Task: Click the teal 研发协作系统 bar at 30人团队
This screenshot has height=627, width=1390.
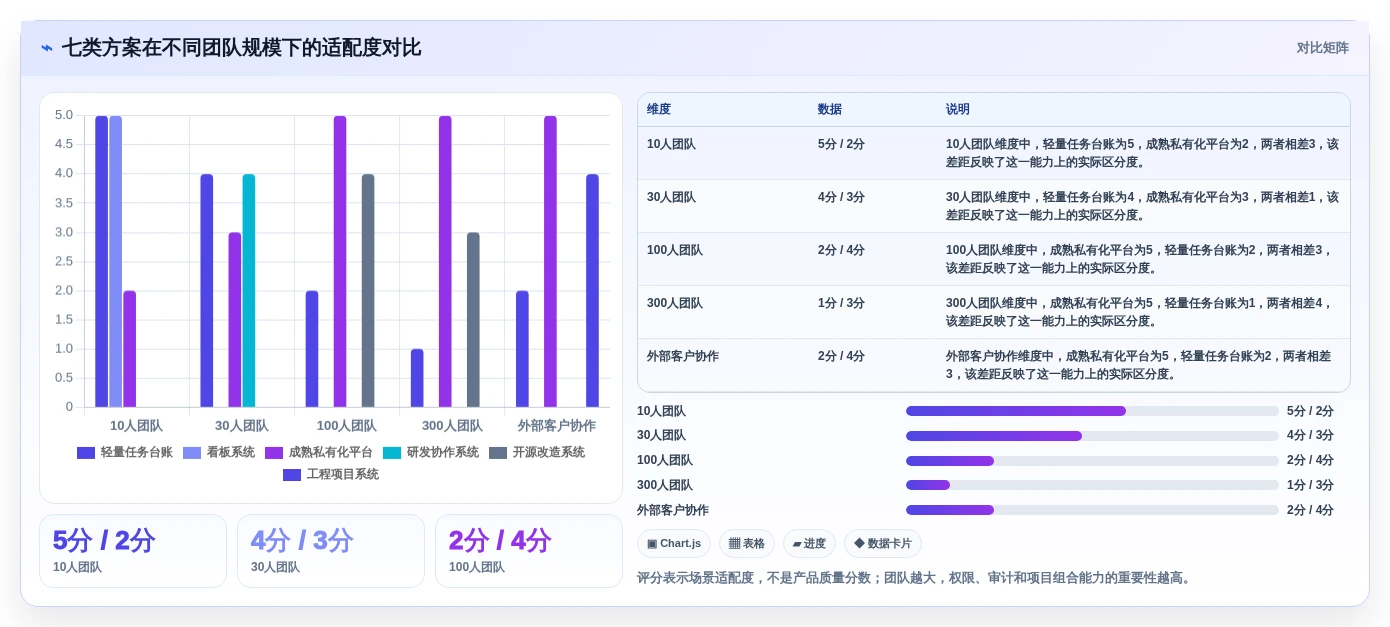Action: (x=249, y=290)
